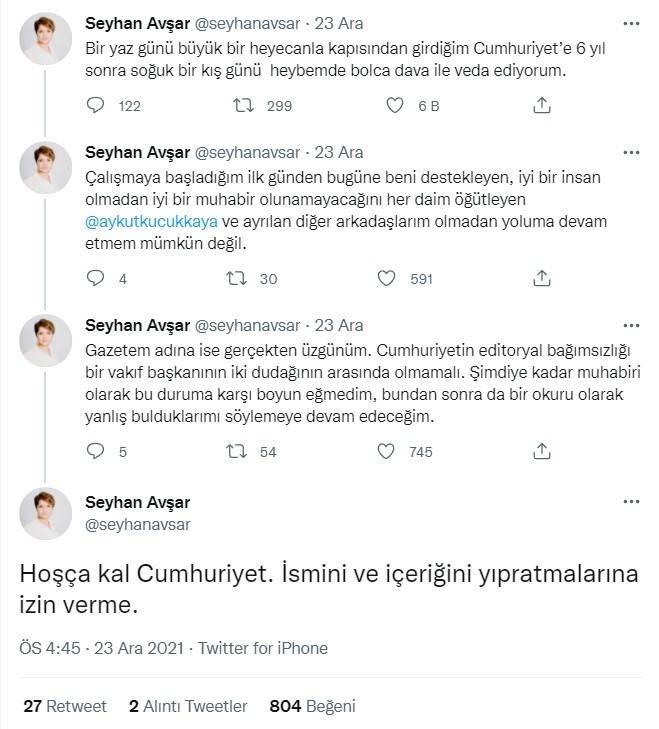Image resolution: width=659 pixels, height=729 pixels.
Task: Reply to the first tweet with 122 replies
Action: [96, 105]
